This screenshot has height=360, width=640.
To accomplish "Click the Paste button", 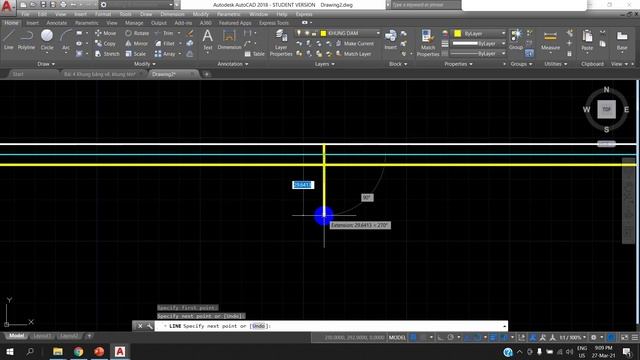I will tap(587, 40).
